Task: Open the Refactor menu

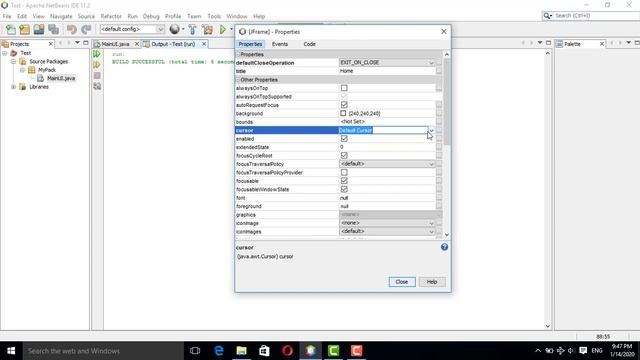Action: 111,16
